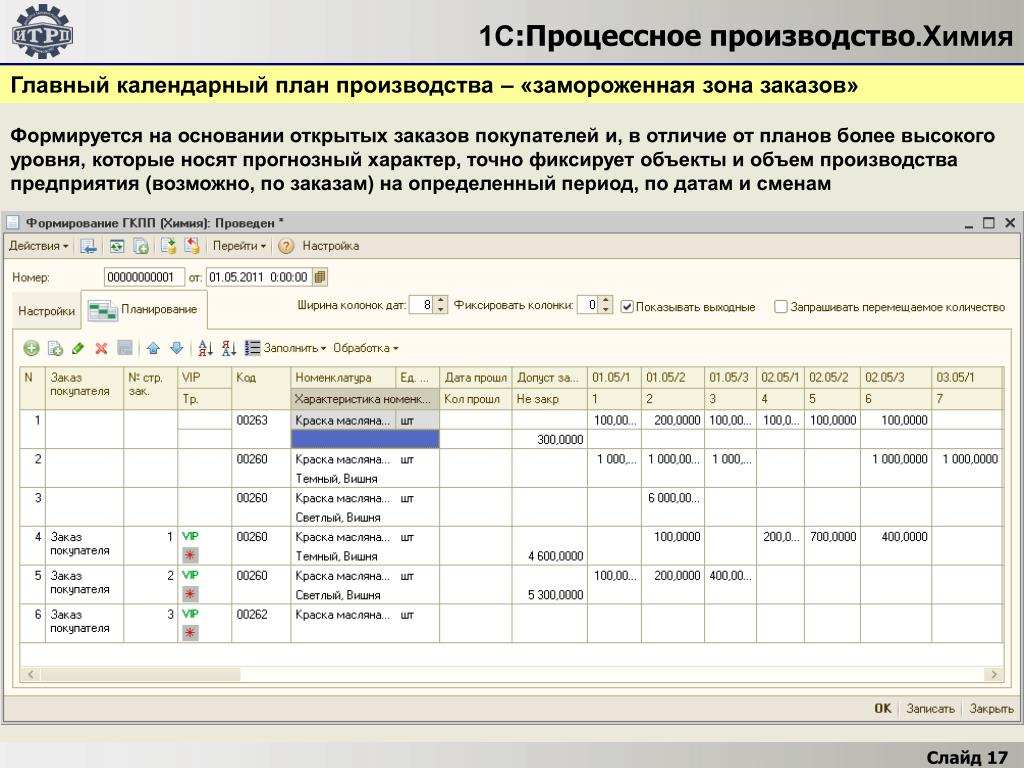Image resolution: width=1024 pixels, height=768 pixels.
Task: Click the date field showing 01.05.2011
Action: pos(259,277)
